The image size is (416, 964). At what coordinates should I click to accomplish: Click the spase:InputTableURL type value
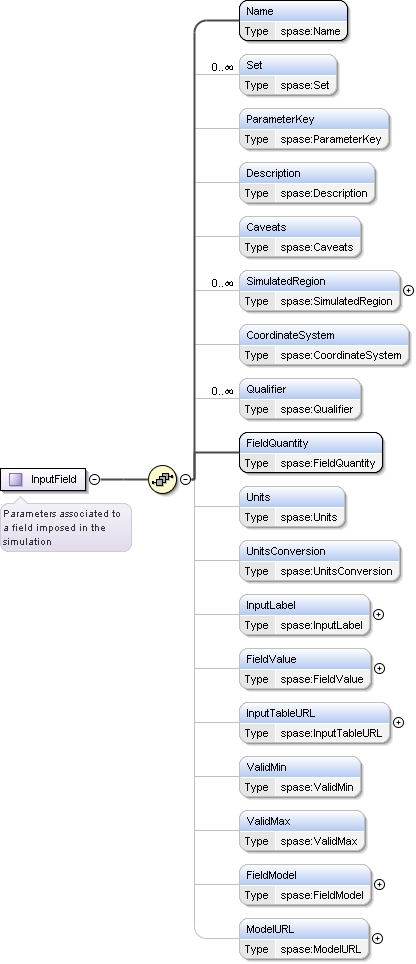[x=331, y=733]
